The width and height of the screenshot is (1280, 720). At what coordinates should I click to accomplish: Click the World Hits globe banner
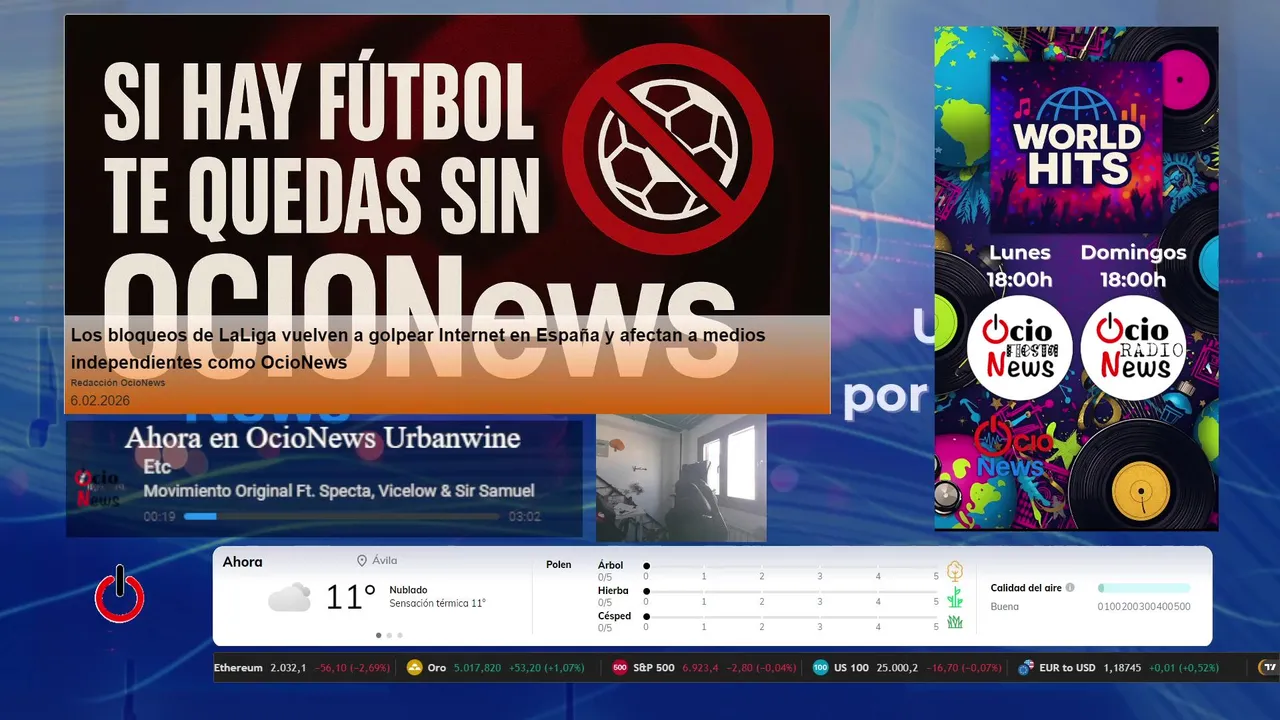point(1076,146)
